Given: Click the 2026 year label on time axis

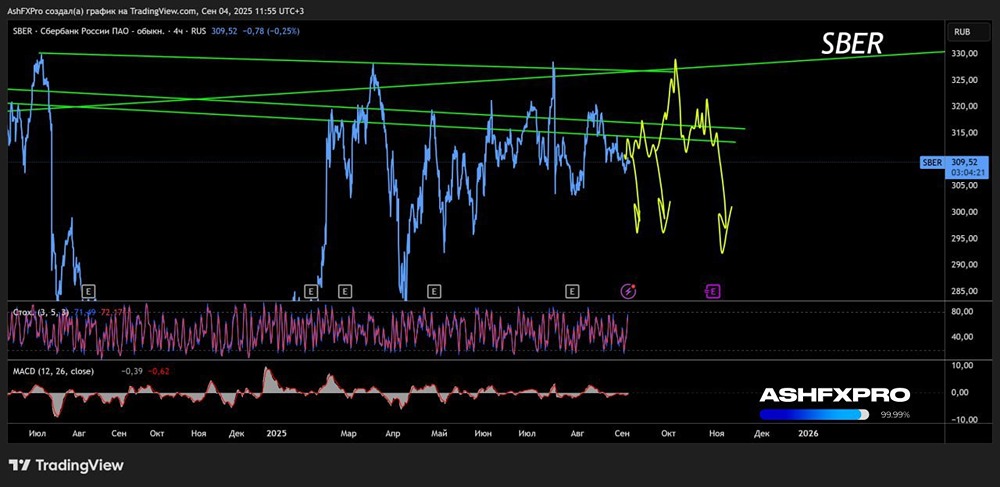Looking at the screenshot, I should pyautogui.click(x=809, y=433).
